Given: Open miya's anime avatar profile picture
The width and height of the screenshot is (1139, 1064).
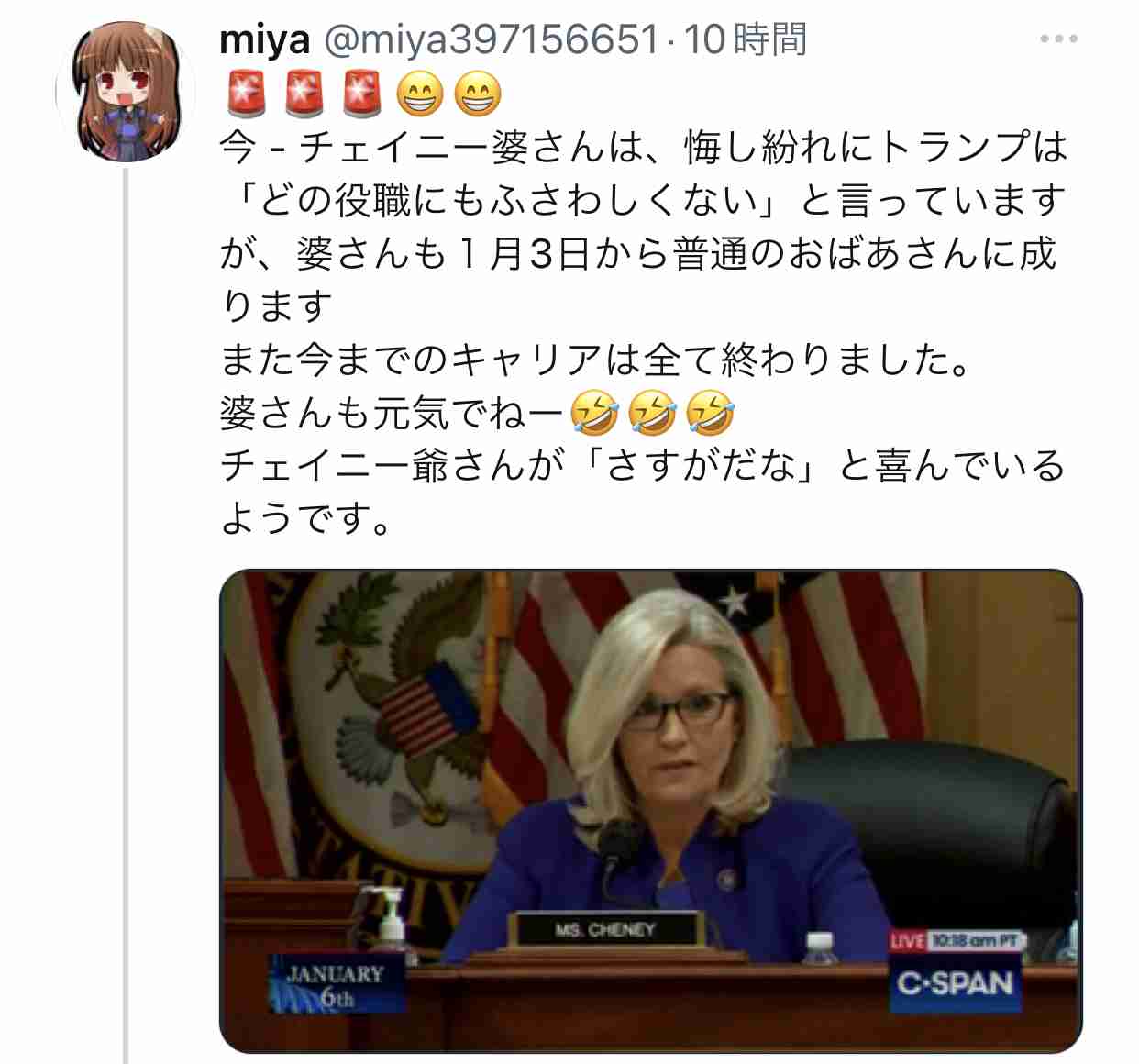Looking at the screenshot, I should [126, 93].
